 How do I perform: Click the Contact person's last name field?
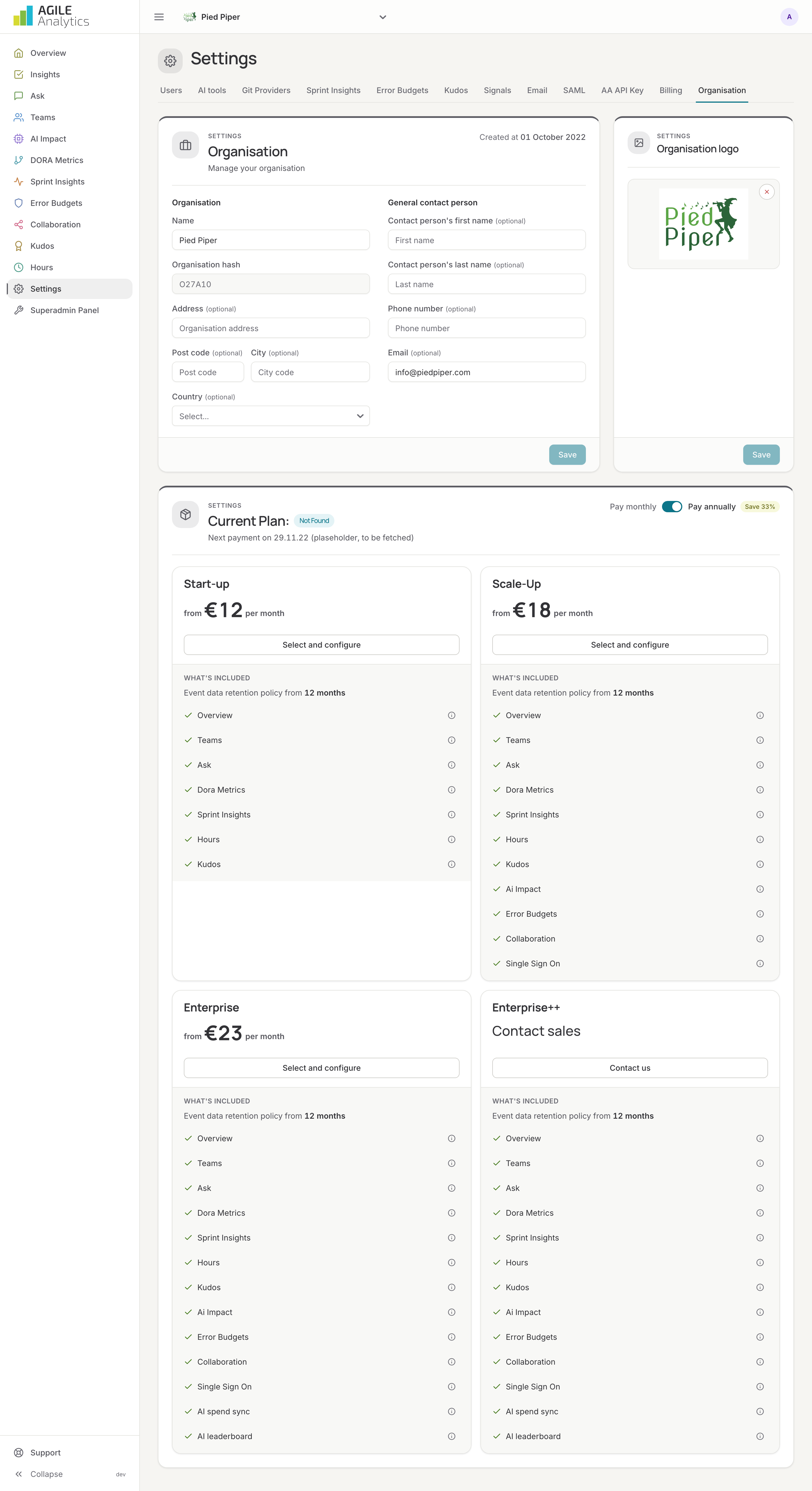(x=487, y=284)
